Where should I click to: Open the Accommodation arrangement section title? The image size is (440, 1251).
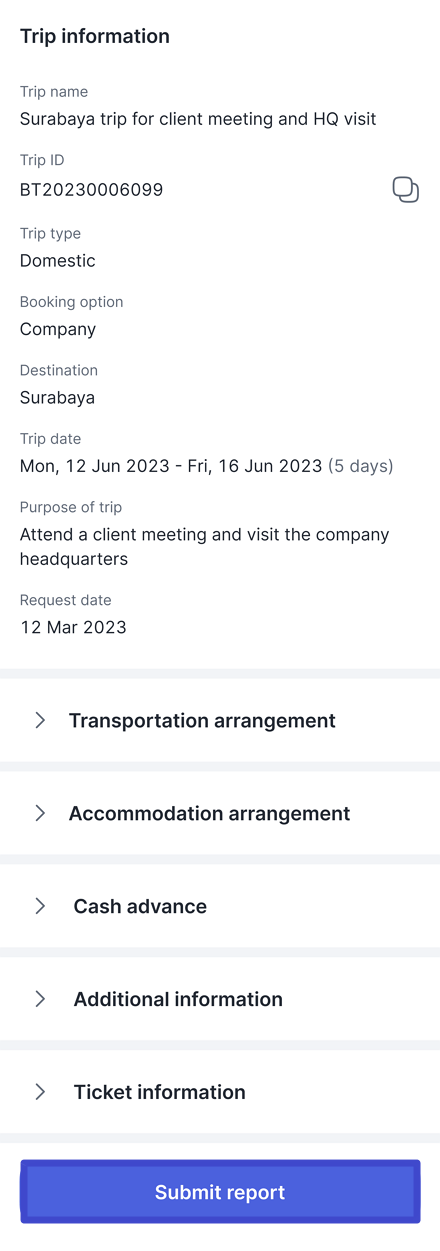(x=209, y=813)
